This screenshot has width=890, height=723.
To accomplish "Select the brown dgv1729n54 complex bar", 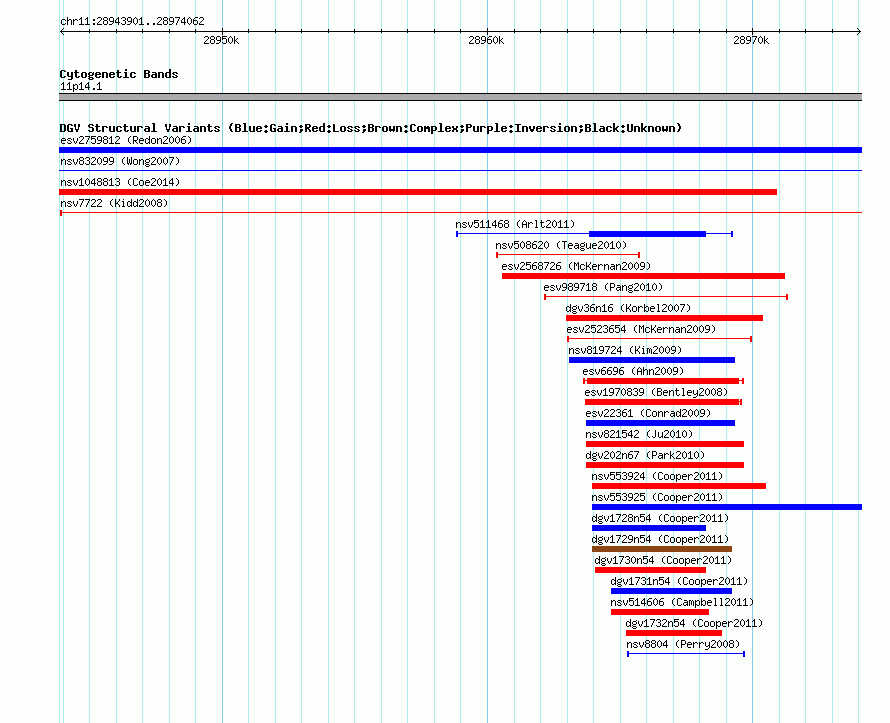I will [662, 549].
